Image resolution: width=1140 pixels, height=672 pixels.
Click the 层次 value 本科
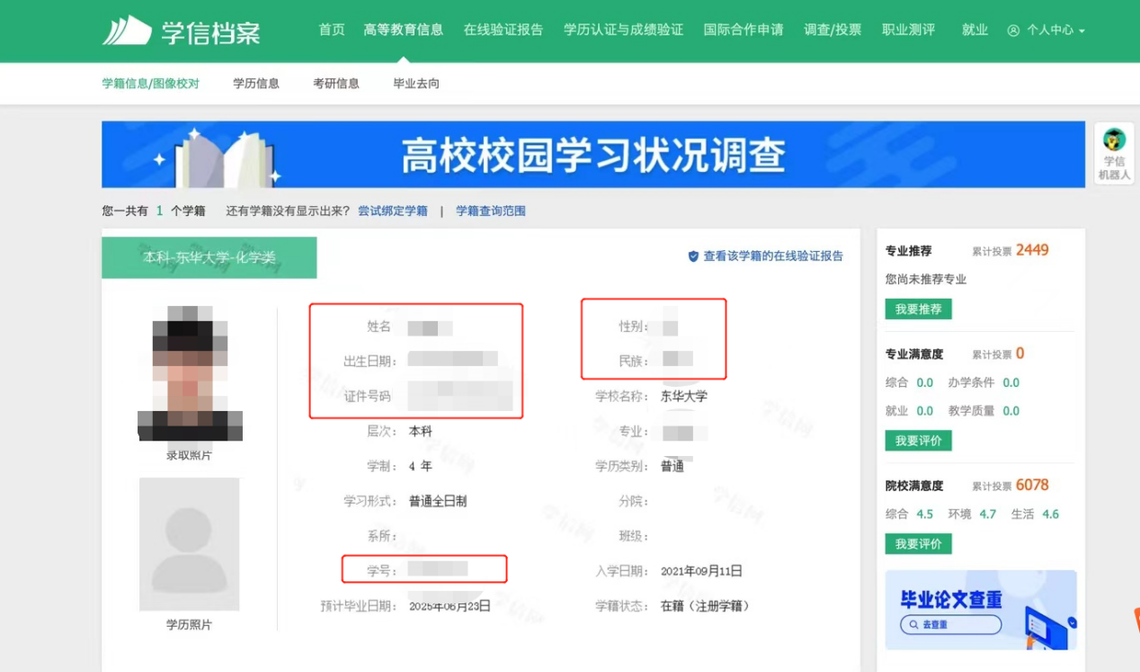tap(420, 431)
